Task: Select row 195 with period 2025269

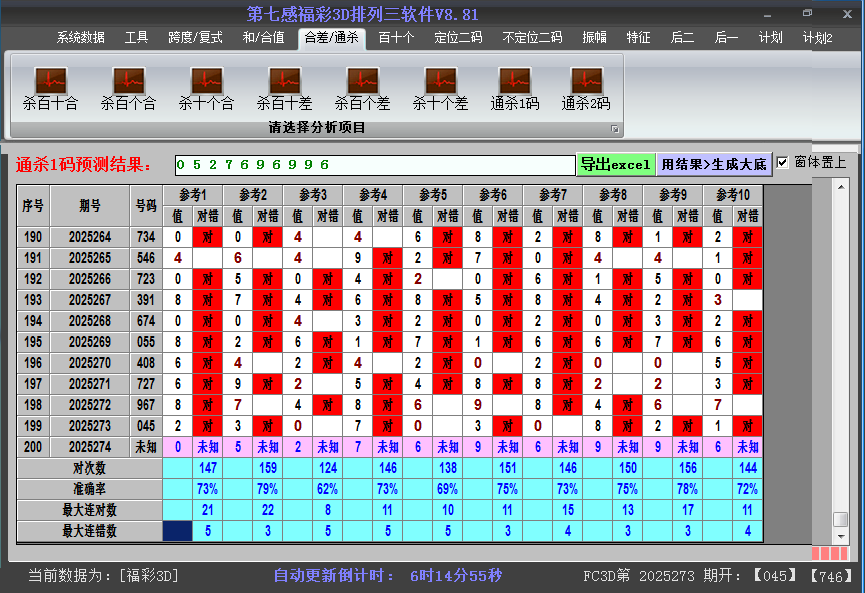Action: pyautogui.click(x=92, y=342)
